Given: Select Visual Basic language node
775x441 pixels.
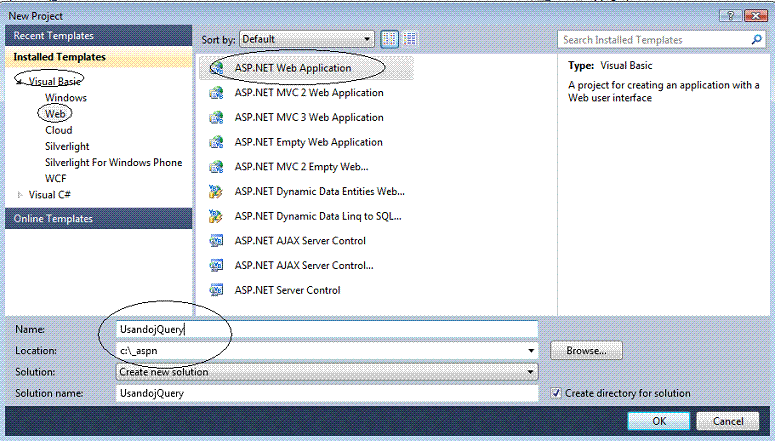Looking at the screenshot, I should pyautogui.click(x=55, y=82).
